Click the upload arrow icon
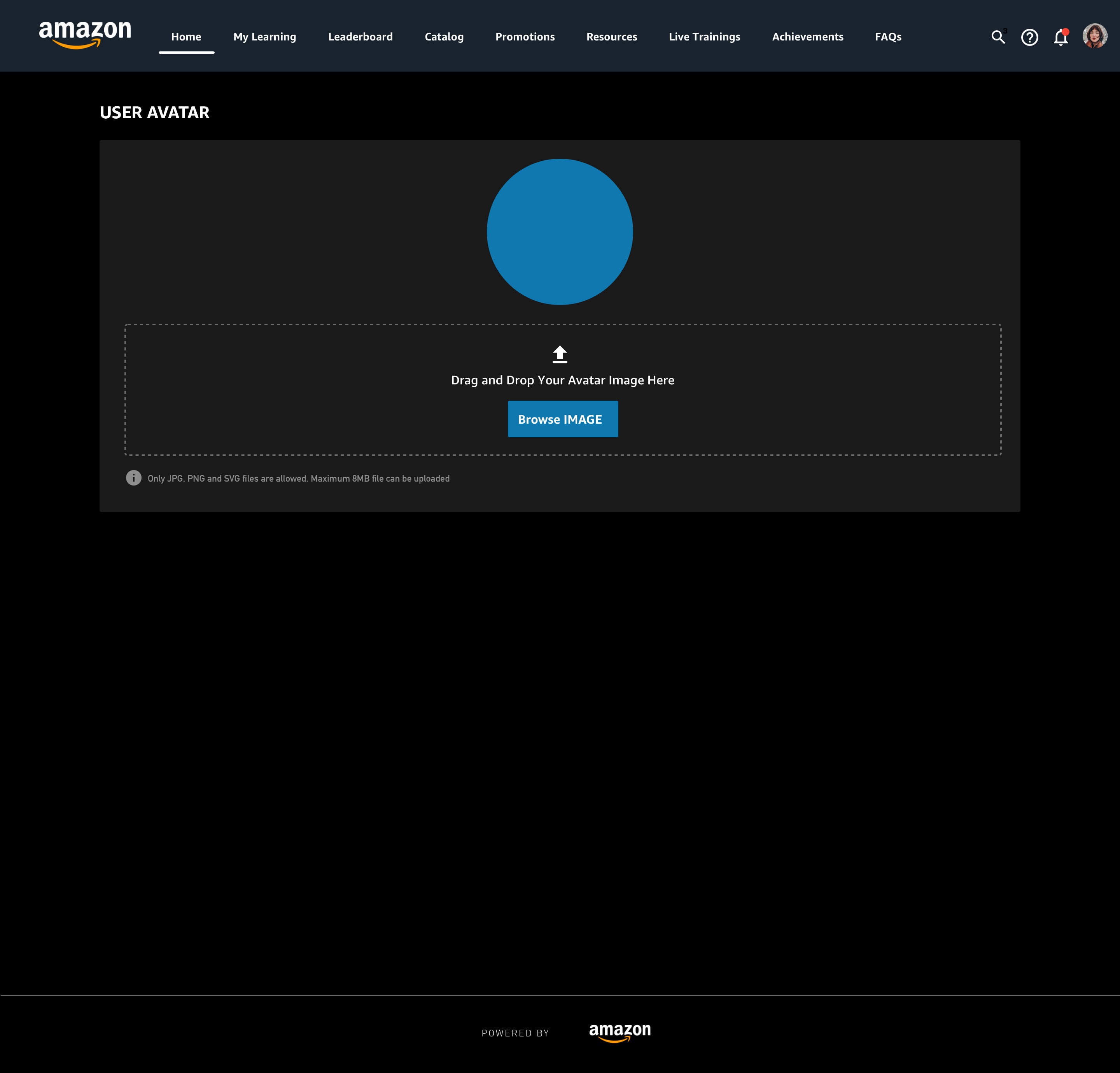This screenshot has height=1073, width=1120. click(x=560, y=354)
